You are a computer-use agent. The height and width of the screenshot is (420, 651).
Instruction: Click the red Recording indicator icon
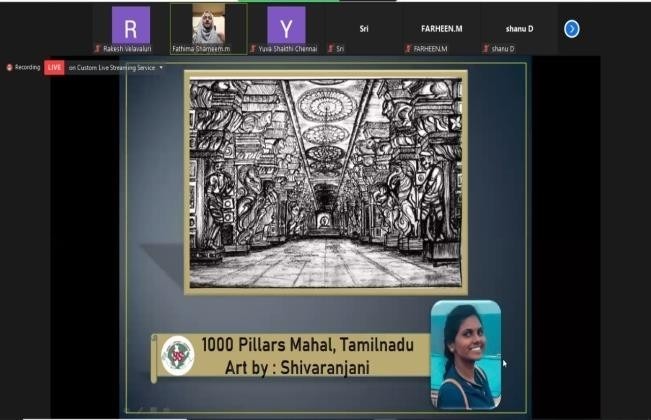click(x=10, y=67)
